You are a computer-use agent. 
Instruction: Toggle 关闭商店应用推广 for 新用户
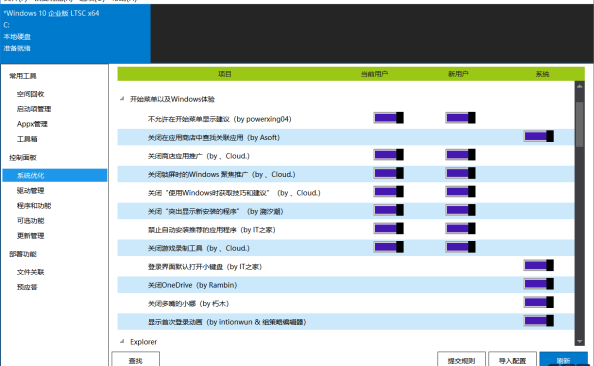pyautogui.click(x=460, y=155)
